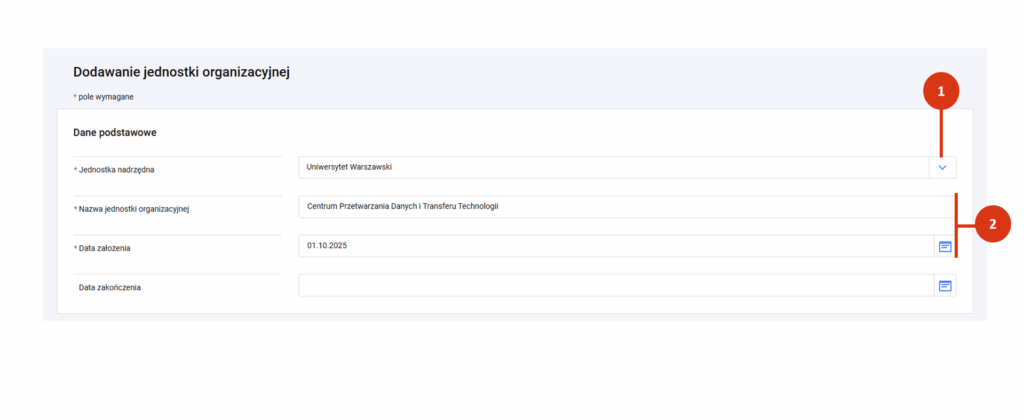The image size is (1024, 419).
Task: Click the red asterisk before pole wymagane
Action: (75, 97)
